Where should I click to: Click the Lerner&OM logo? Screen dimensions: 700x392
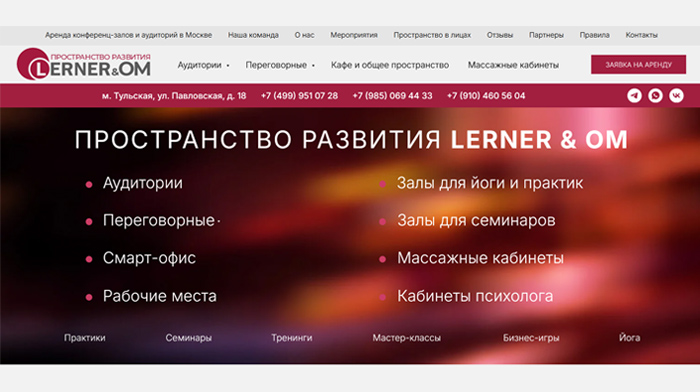(84, 64)
